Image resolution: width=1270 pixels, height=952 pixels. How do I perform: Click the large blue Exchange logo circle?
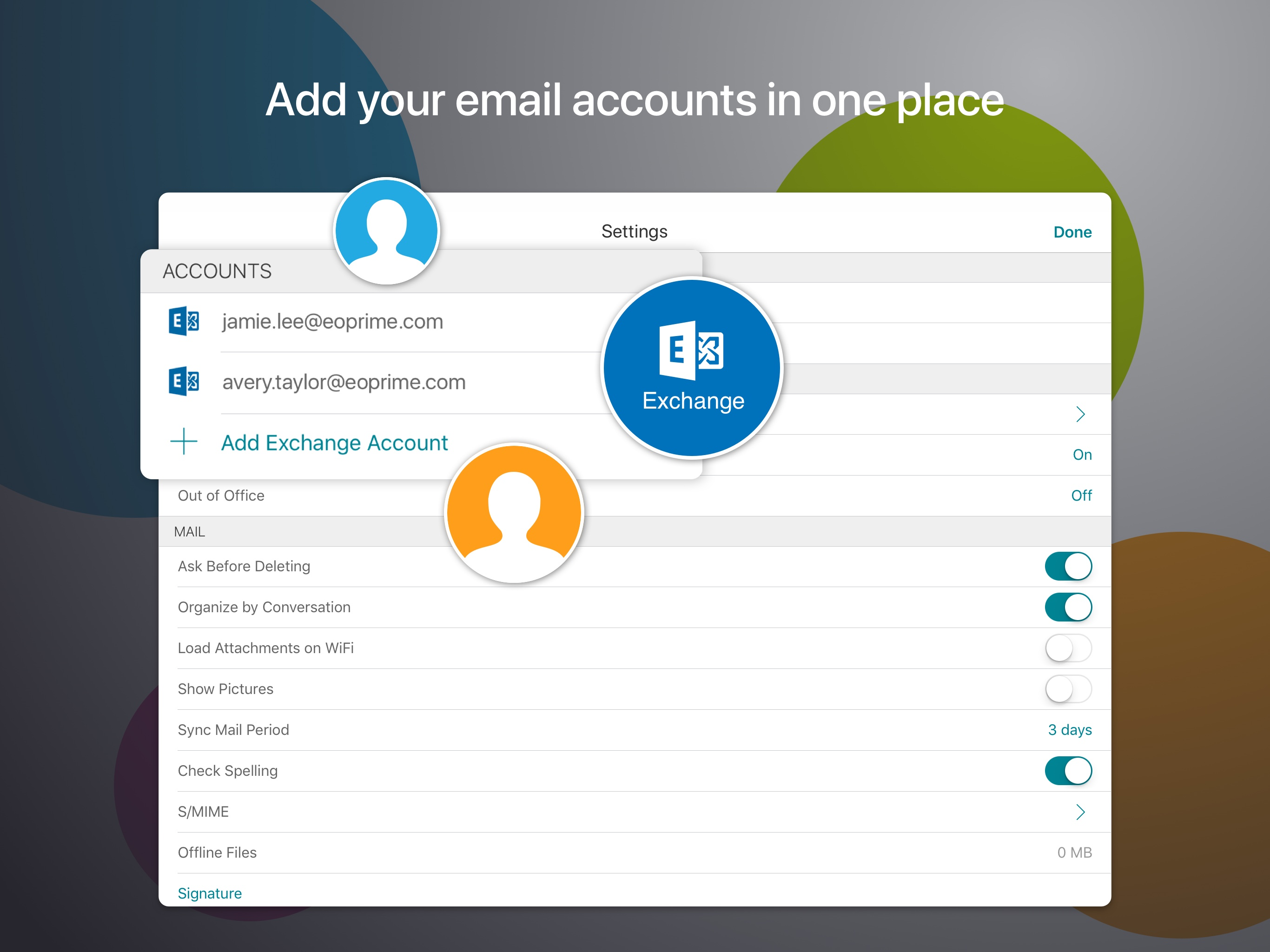click(x=692, y=368)
